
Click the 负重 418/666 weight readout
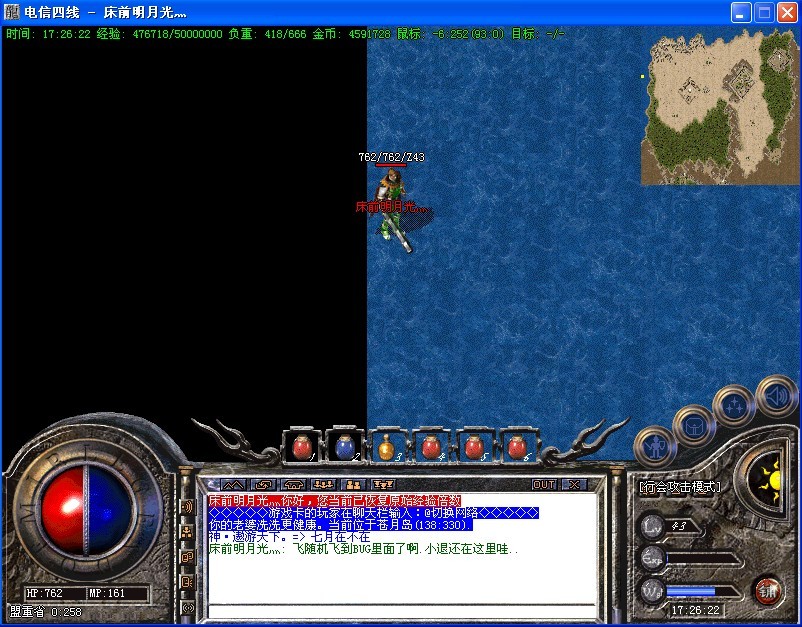pos(267,34)
